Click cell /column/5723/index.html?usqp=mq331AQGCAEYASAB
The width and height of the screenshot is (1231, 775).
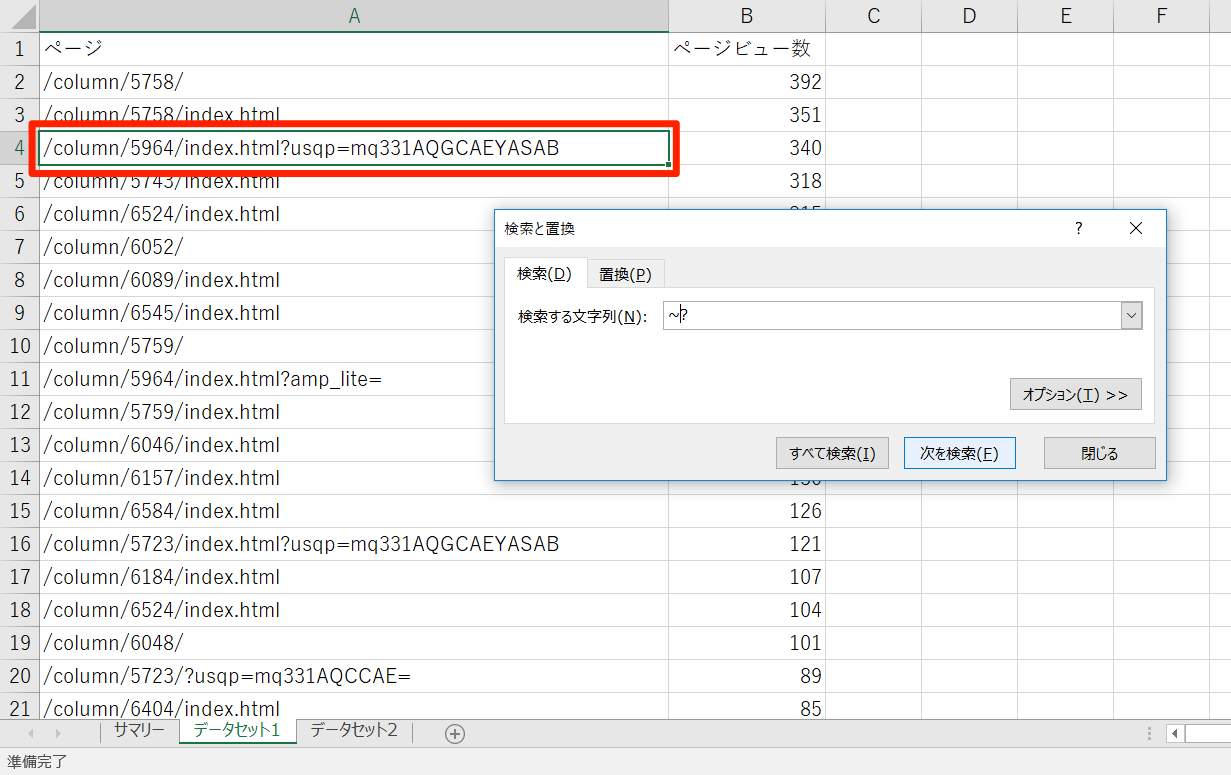(354, 544)
